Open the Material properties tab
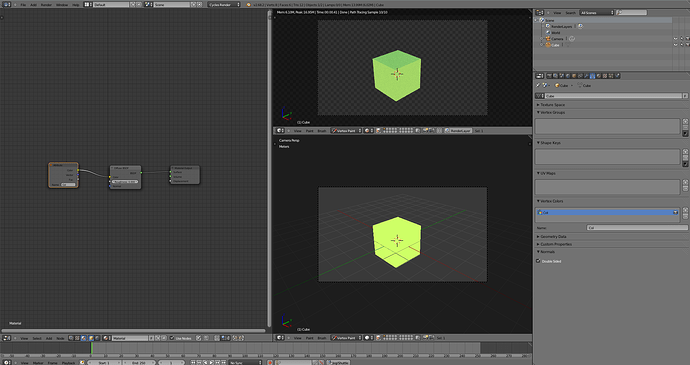Image resolution: width=690 pixels, height=365 pixels. pyautogui.click(x=598, y=76)
